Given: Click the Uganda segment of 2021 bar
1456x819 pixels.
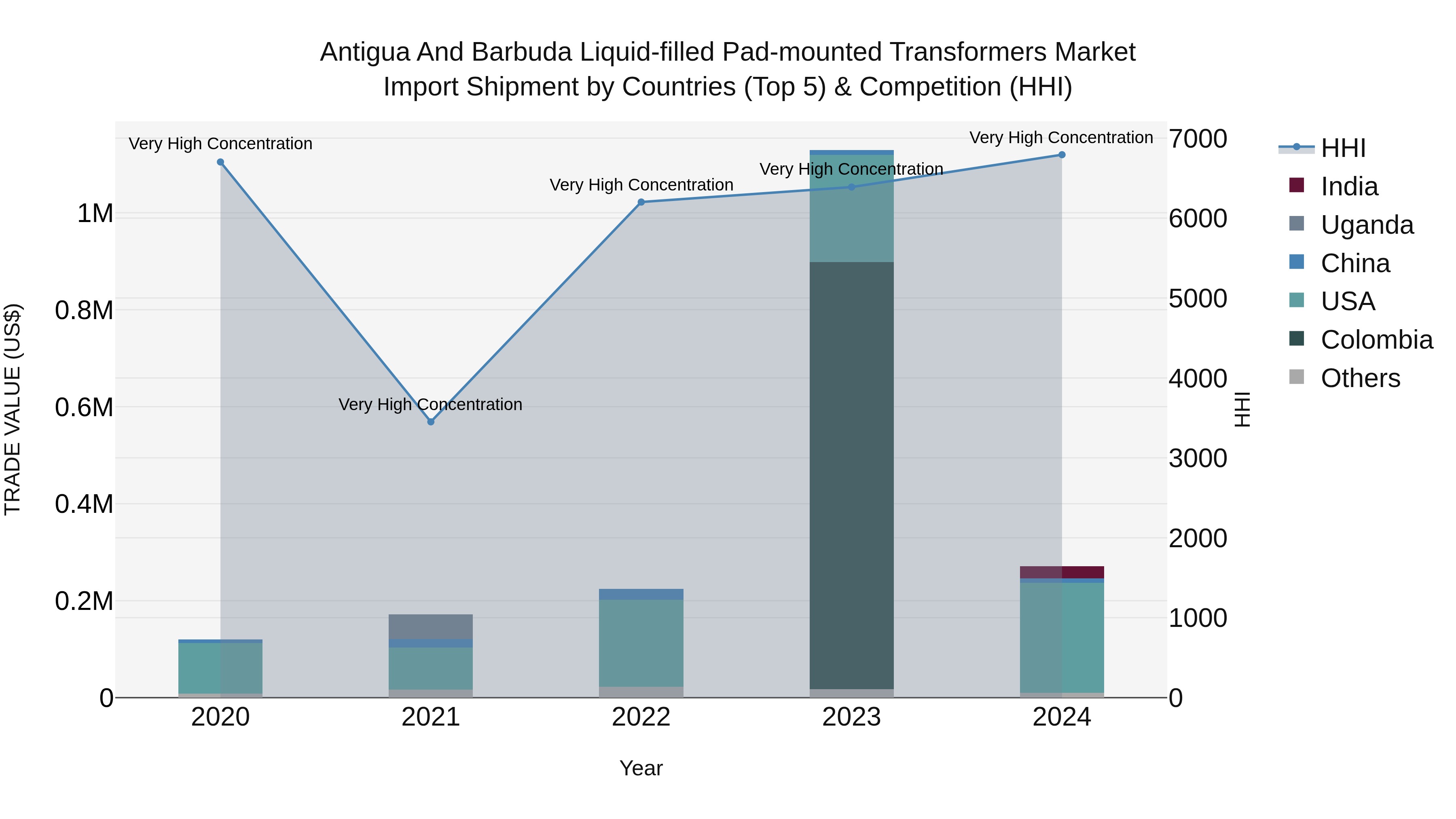Looking at the screenshot, I should [431, 627].
